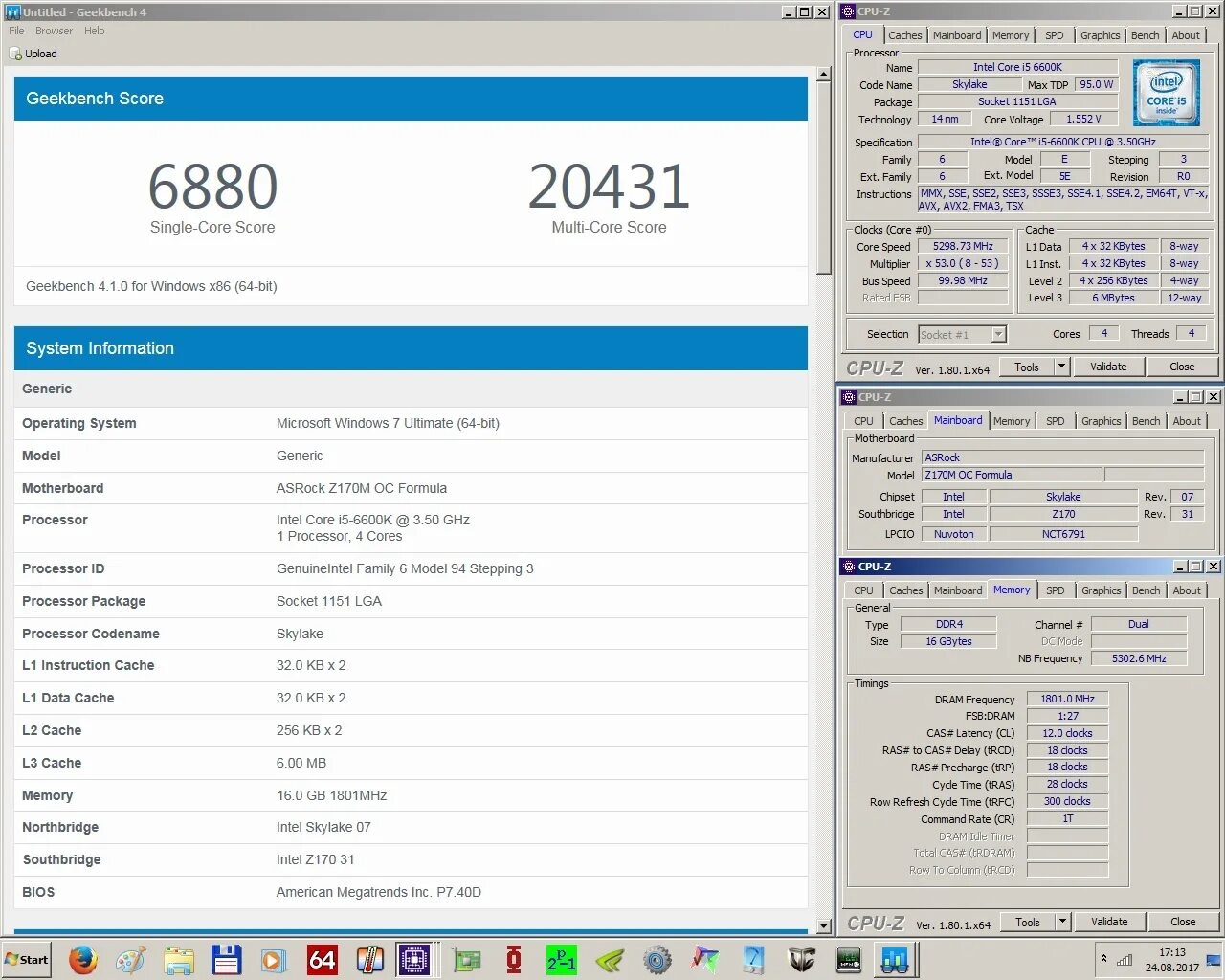This screenshot has height=980, width=1225.
Task: Click the thermometer taskbar icon
Action: pos(369,959)
